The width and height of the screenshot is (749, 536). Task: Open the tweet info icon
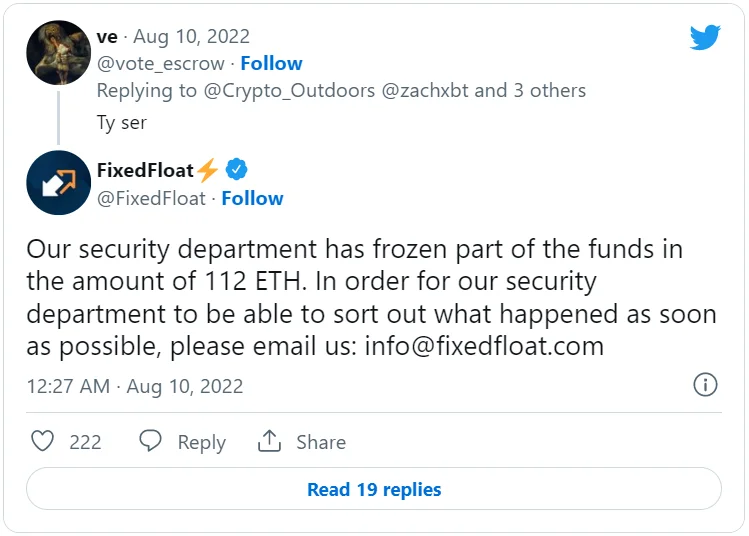click(705, 385)
